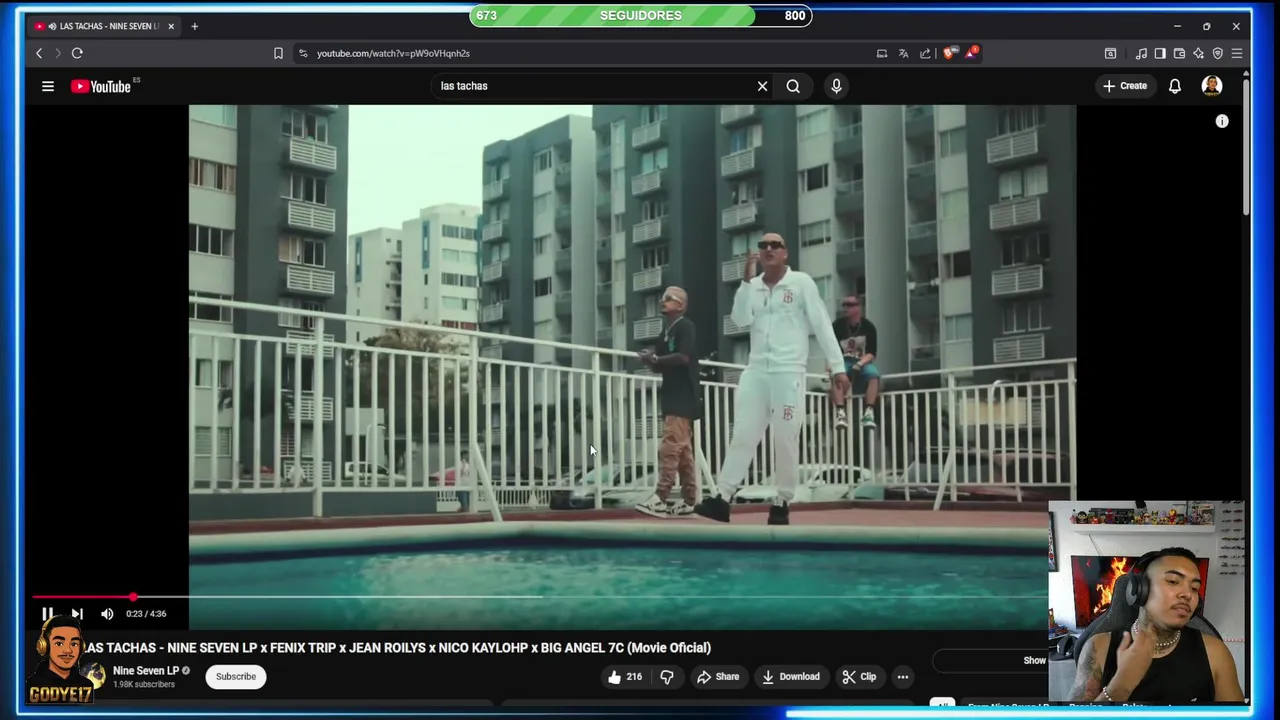
Task: Bookmark this page
Action: tap(278, 53)
